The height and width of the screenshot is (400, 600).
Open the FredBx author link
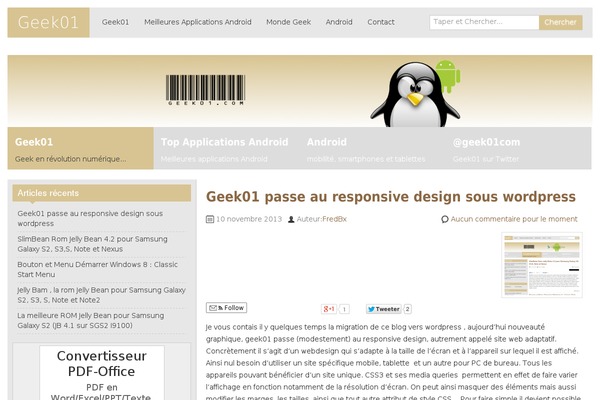point(334,219)
